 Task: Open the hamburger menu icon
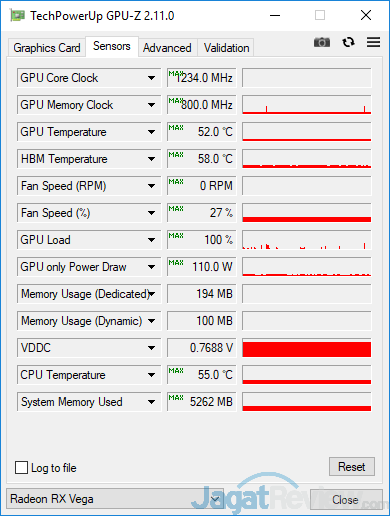[x=373, y=42]
